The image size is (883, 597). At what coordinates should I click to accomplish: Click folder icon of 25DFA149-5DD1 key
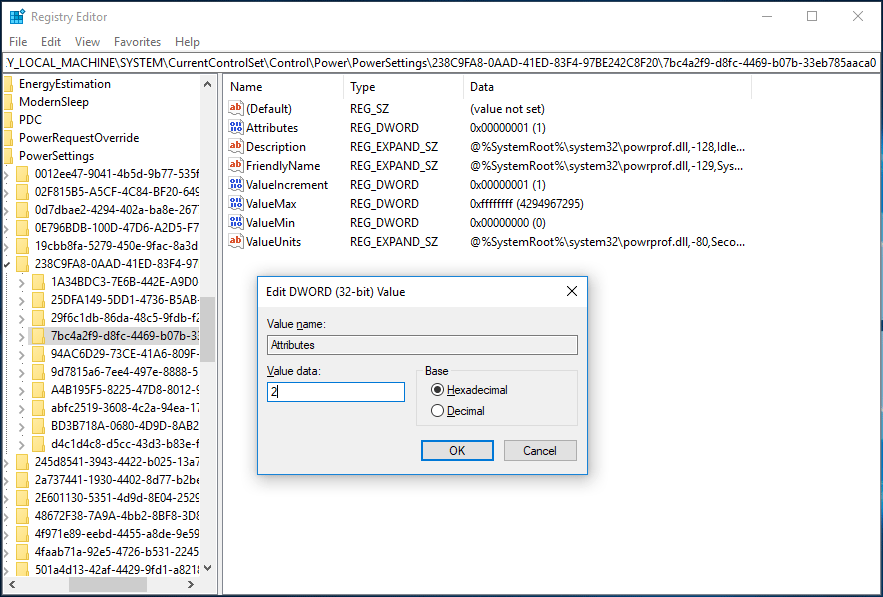click(x=38, y=300)
